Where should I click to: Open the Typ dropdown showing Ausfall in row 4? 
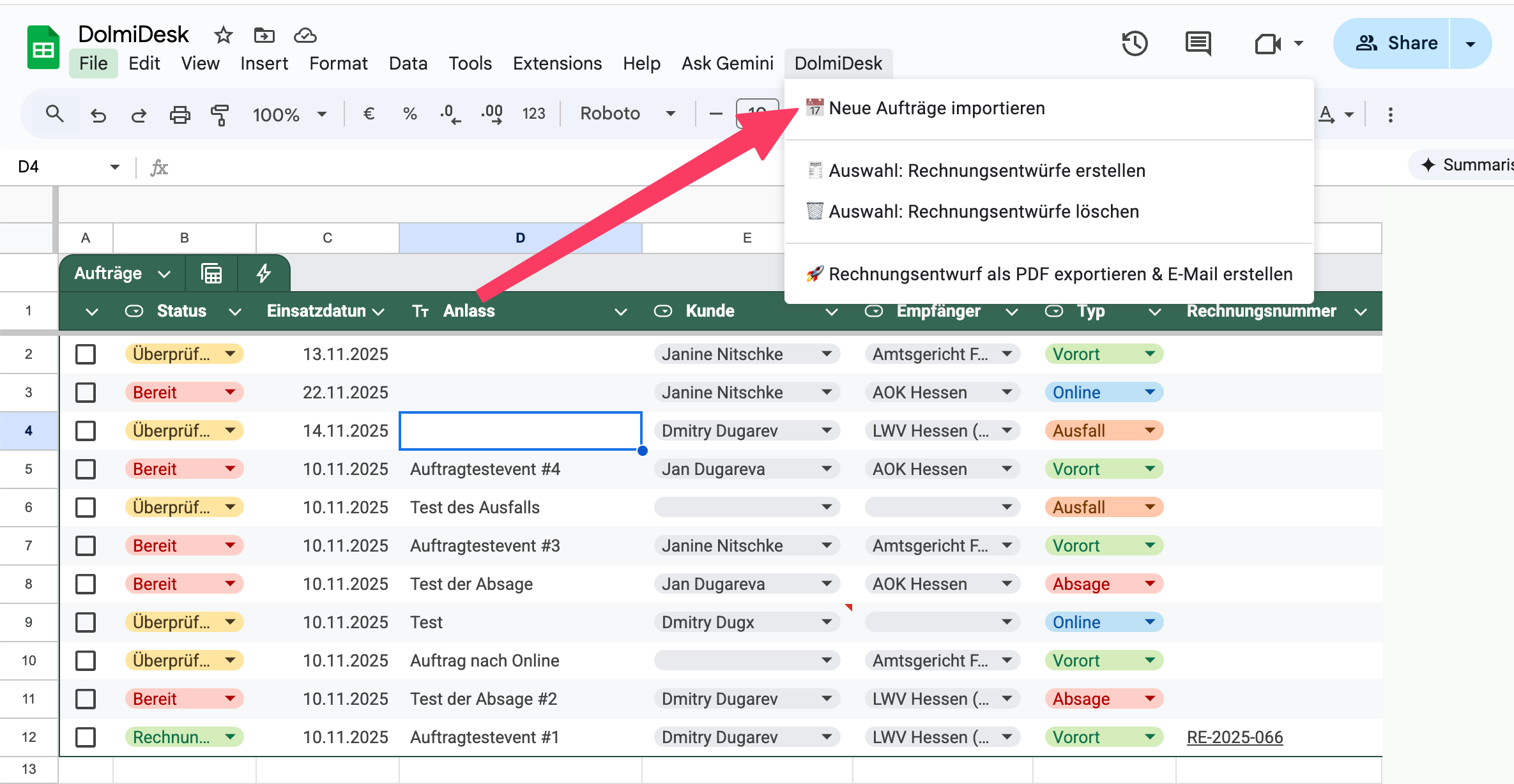(1149, 431)
